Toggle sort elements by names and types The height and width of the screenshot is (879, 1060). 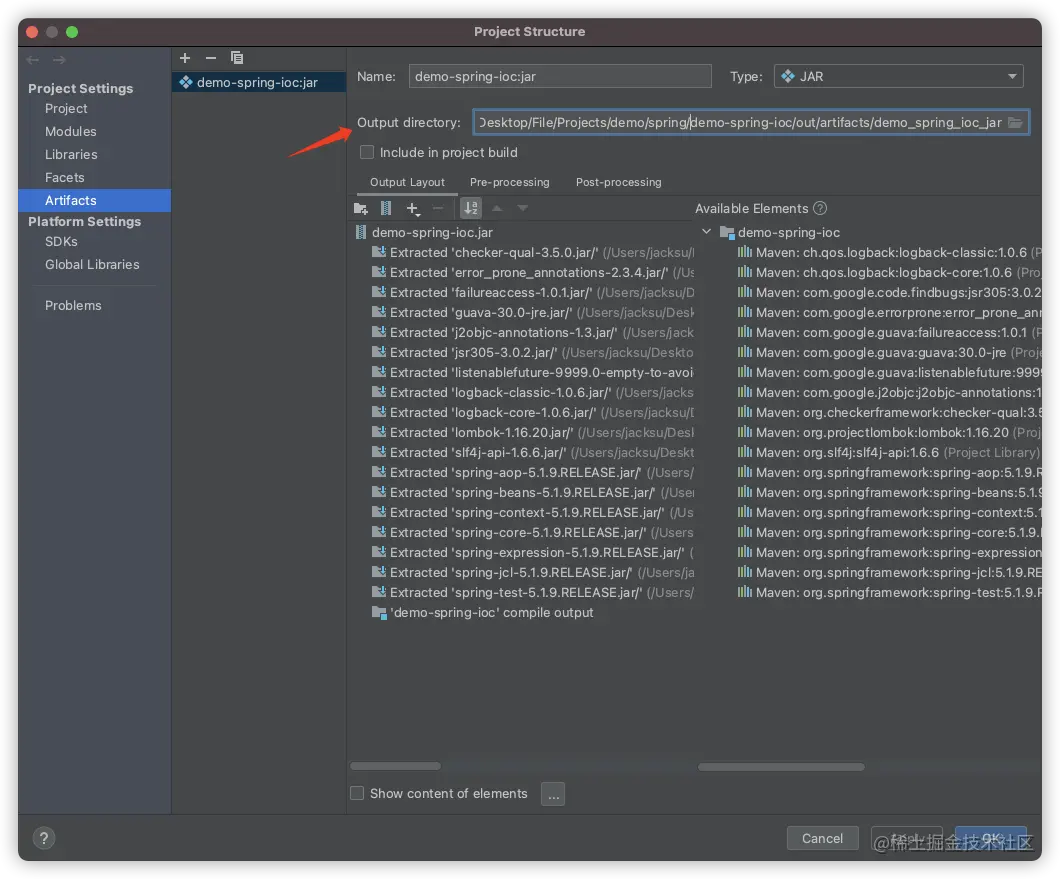click(x=471, y=208)
